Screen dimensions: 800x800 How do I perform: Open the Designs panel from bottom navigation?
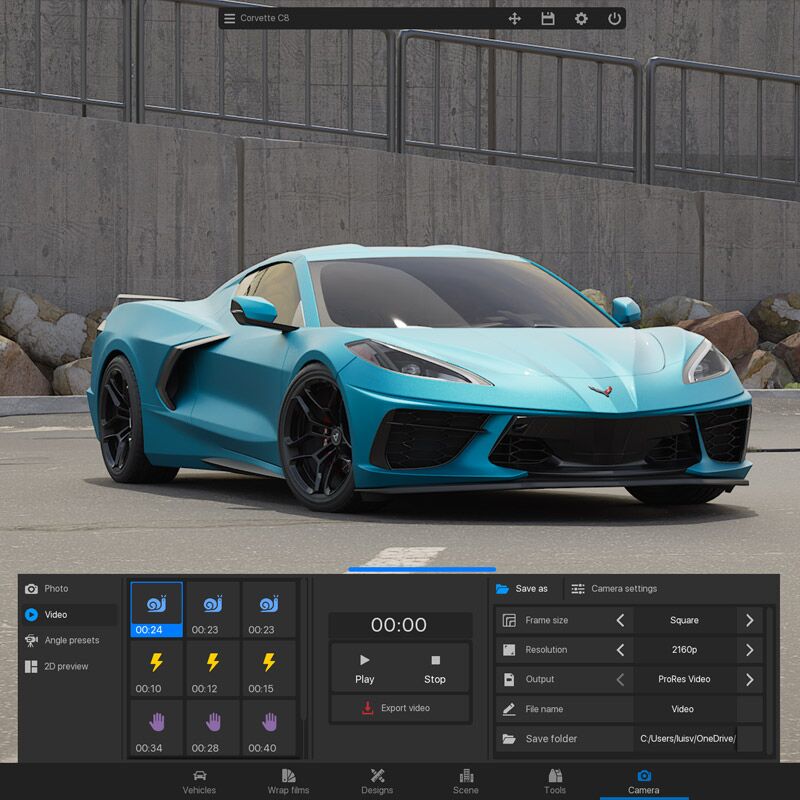(377, 779)
